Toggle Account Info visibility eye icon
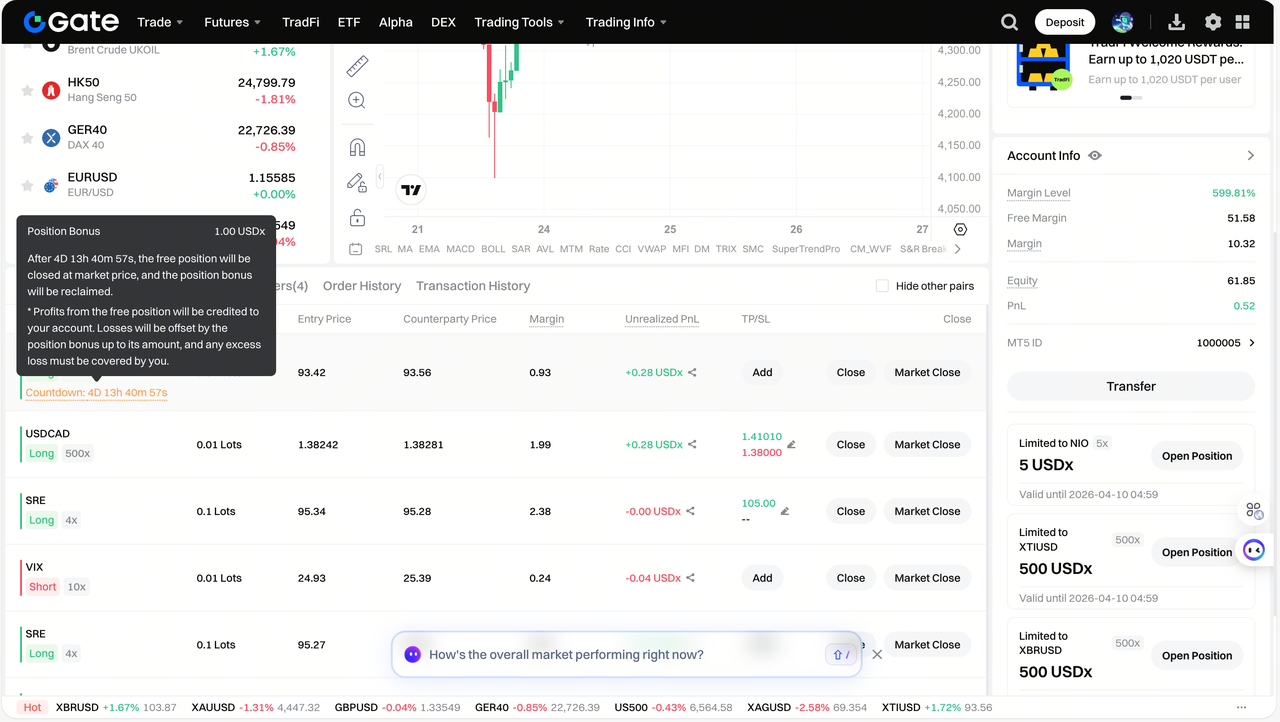Image resolution: width=1280 pixels, height=722 pixels. tap(1095, 156)
